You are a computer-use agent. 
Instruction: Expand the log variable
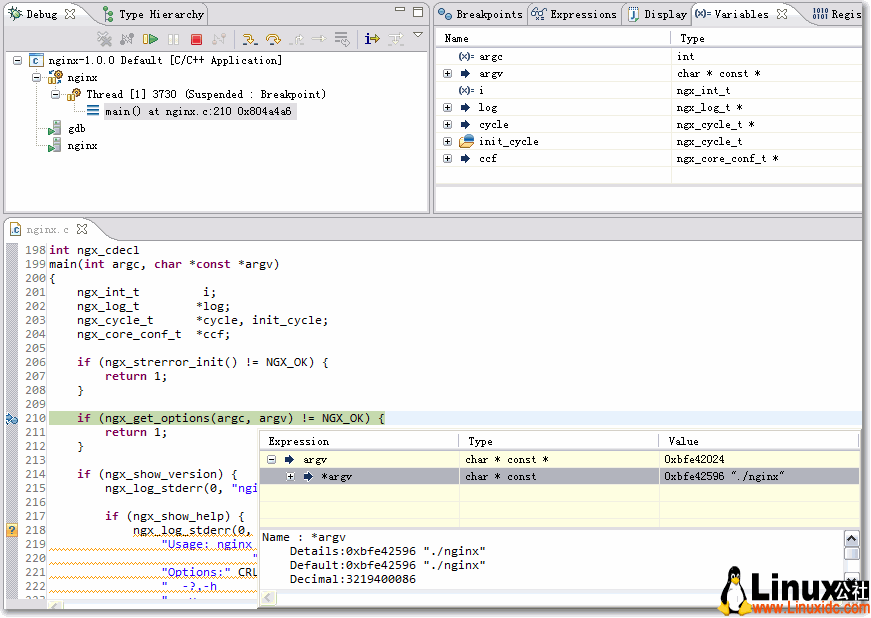point(448,107)
